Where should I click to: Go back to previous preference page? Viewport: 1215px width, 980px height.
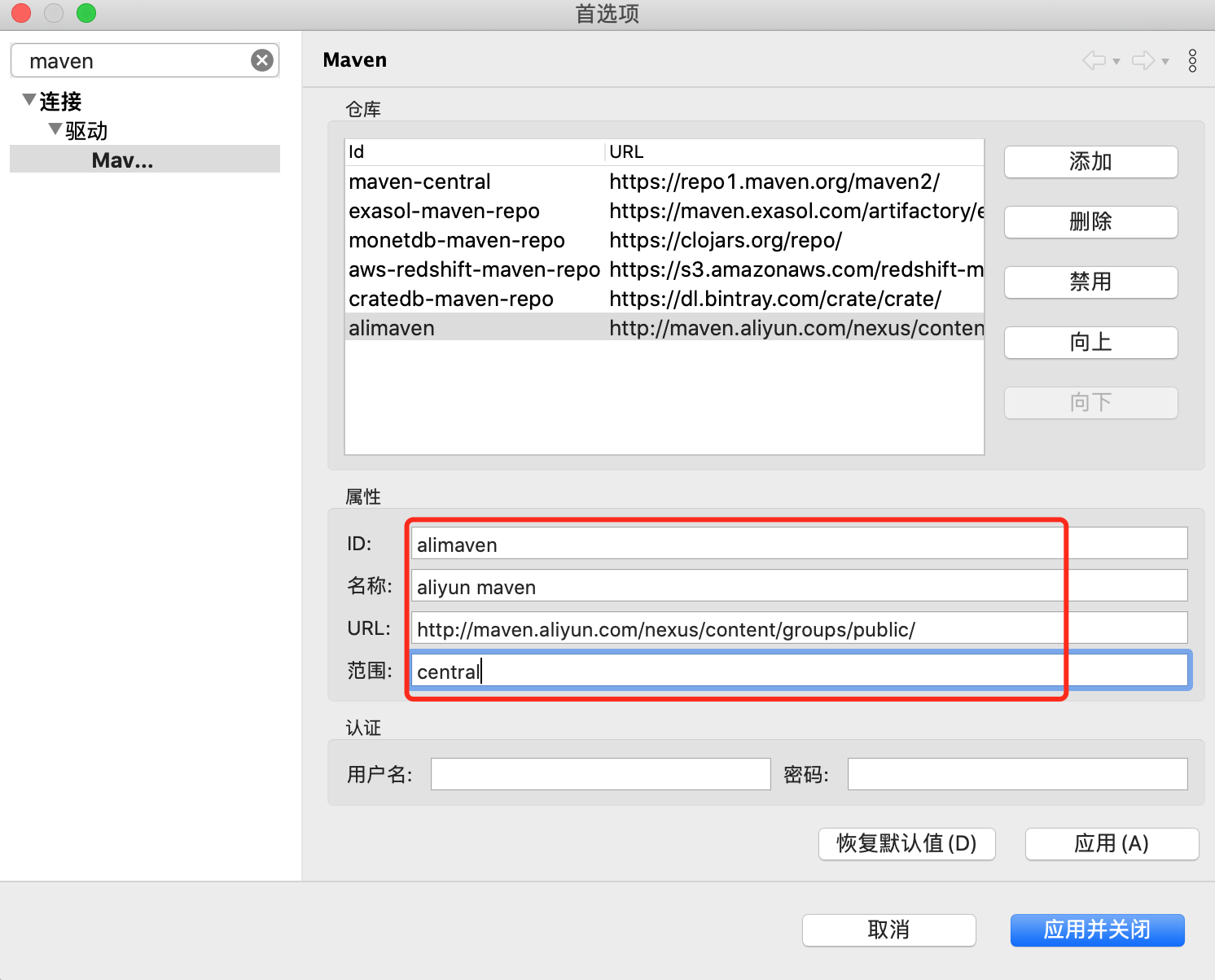[1094, 60]
